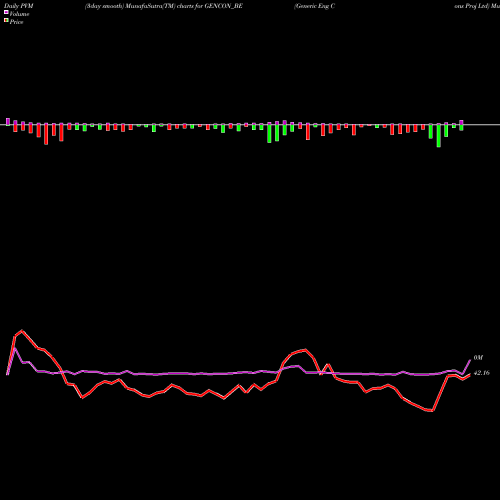Image resolution: width=500 pixels, height=500 pixels.
Task: Click the green-red Price legend swatch
Action: [6, 21]
